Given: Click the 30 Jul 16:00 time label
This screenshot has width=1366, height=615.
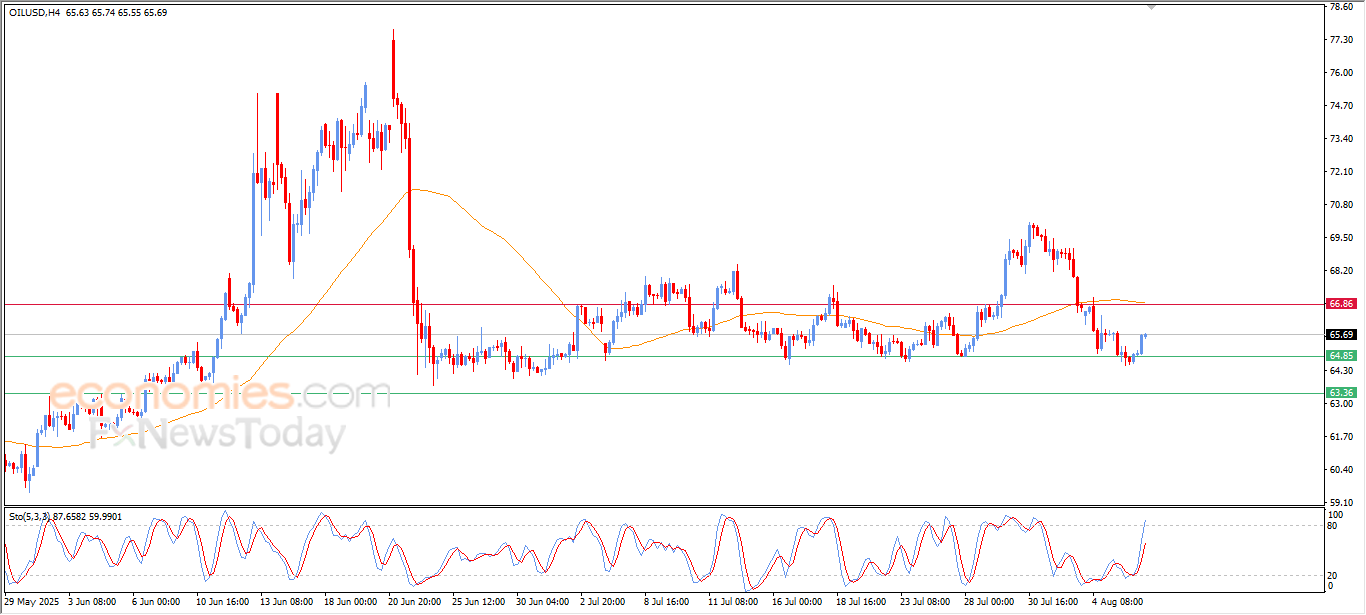Looking at the screenshot, I should (x=1055, y=603).
